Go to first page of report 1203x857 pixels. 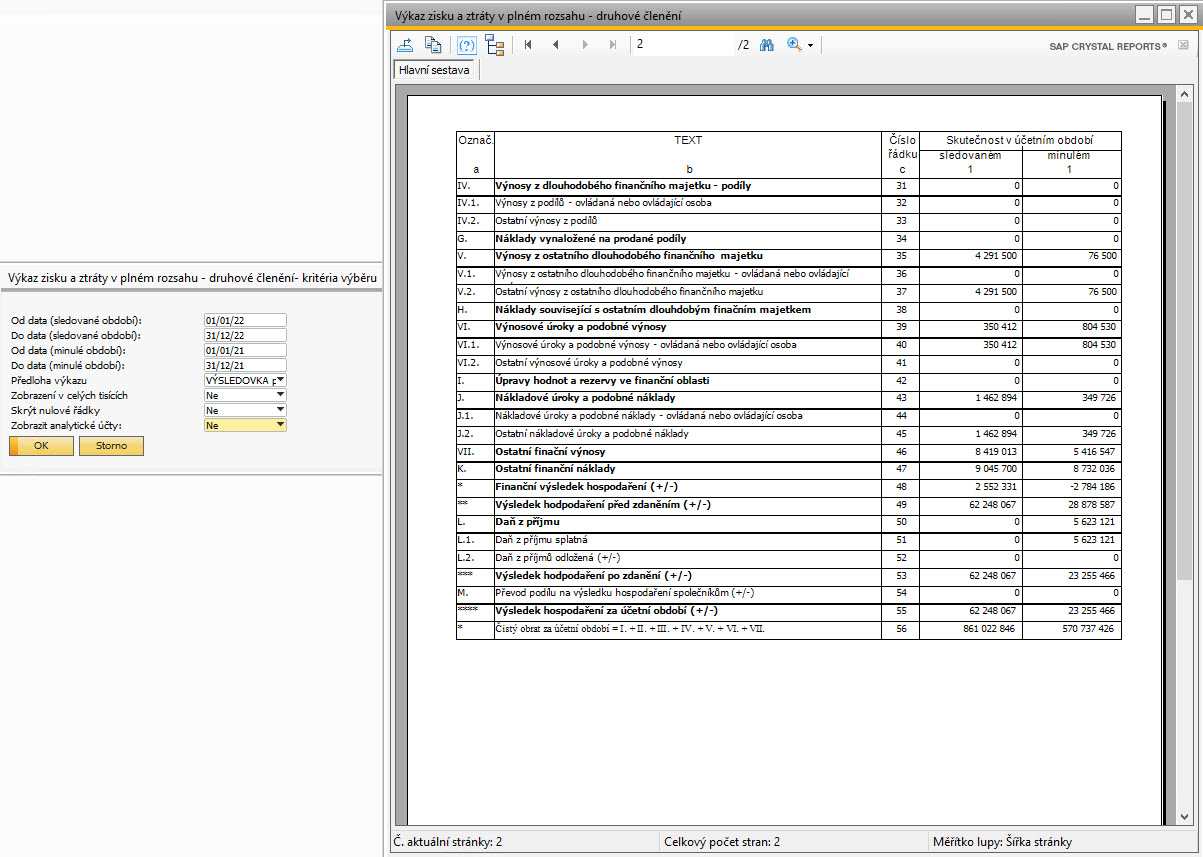[x=528, y=45]
